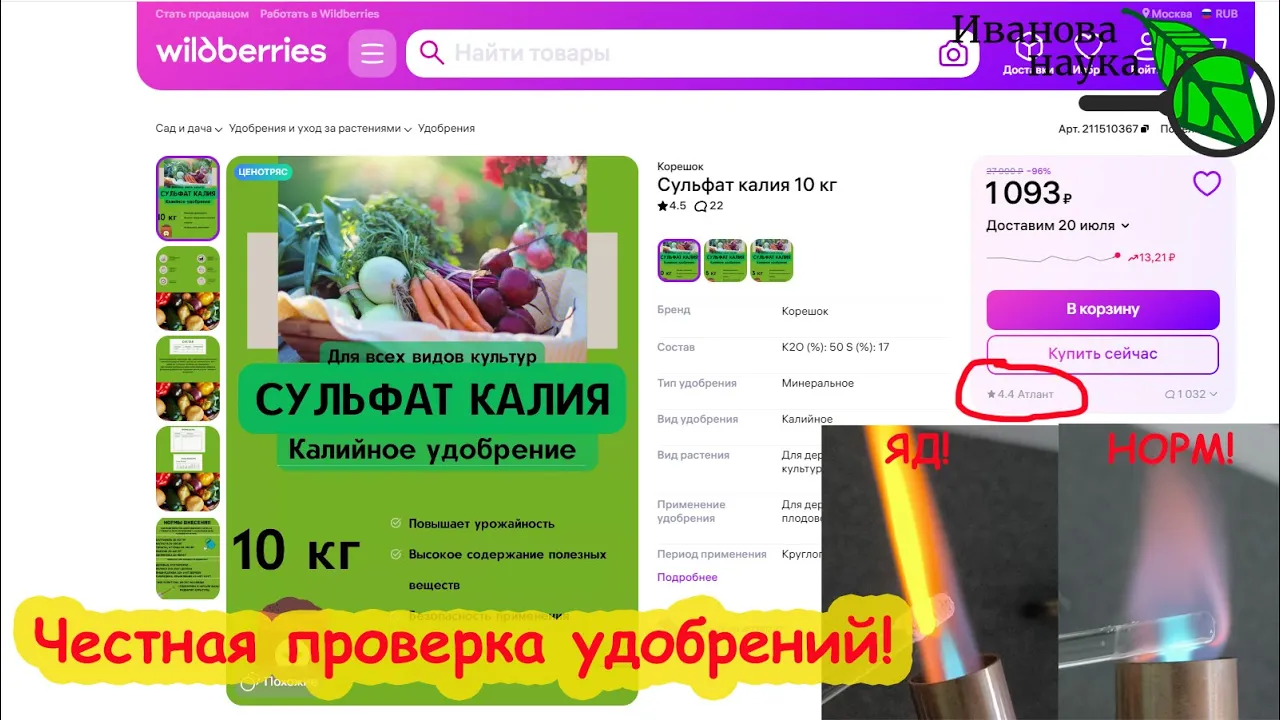Choose the 10 кг package variant
Screen dimensions: 1280x720
tap(679, 260)
